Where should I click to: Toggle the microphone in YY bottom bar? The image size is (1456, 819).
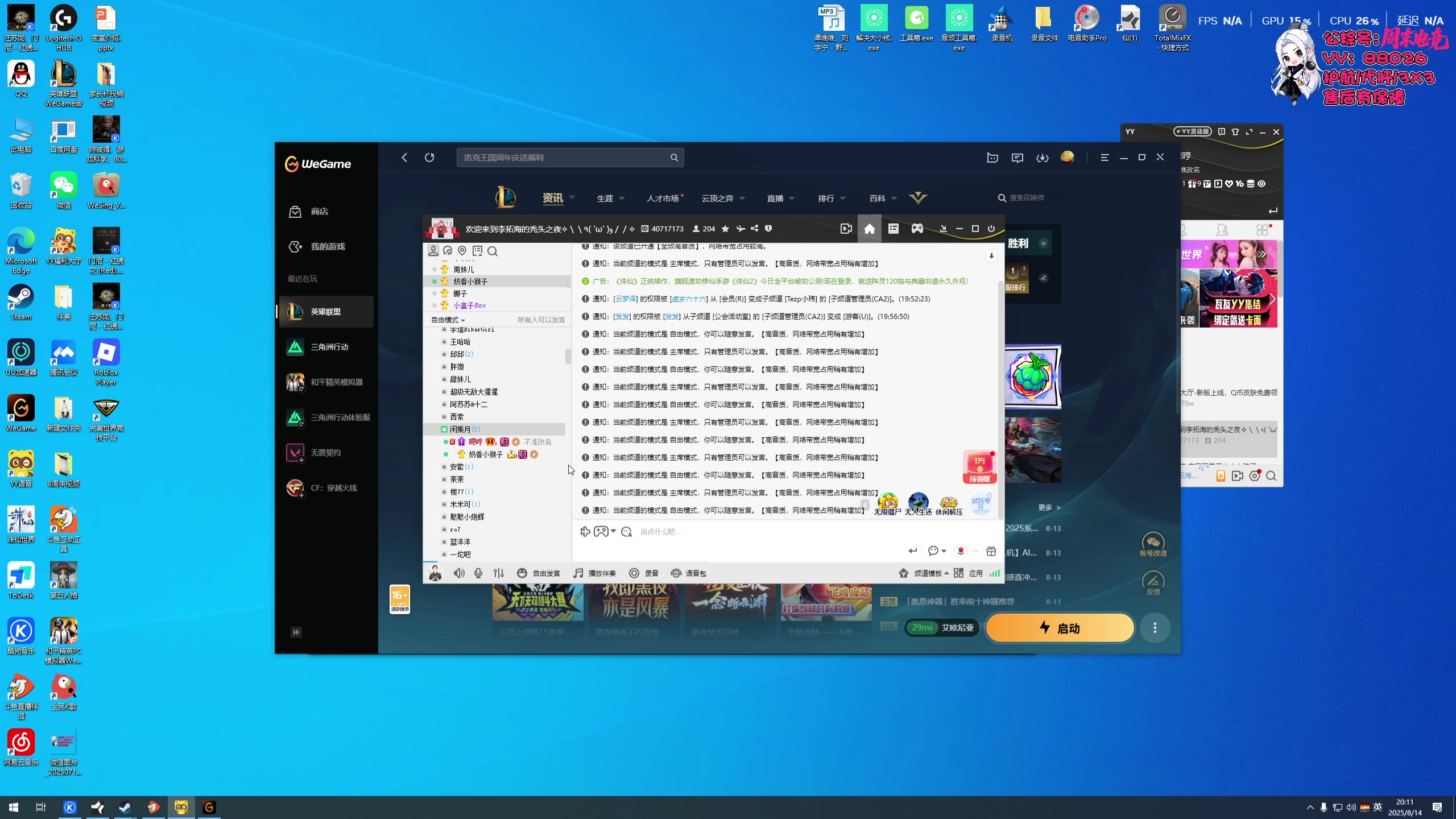point(478,573)
